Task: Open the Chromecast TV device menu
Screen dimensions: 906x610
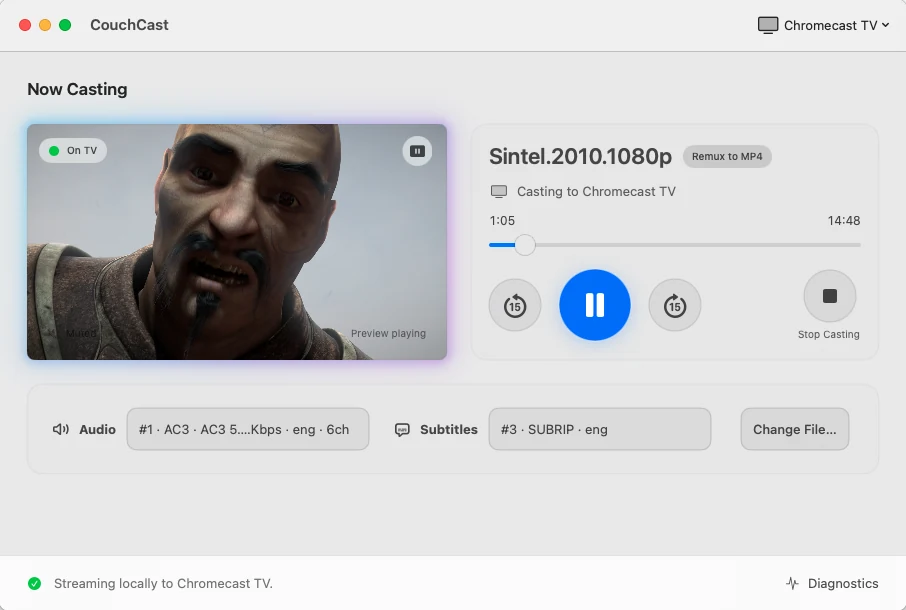Action: point(823,25)
